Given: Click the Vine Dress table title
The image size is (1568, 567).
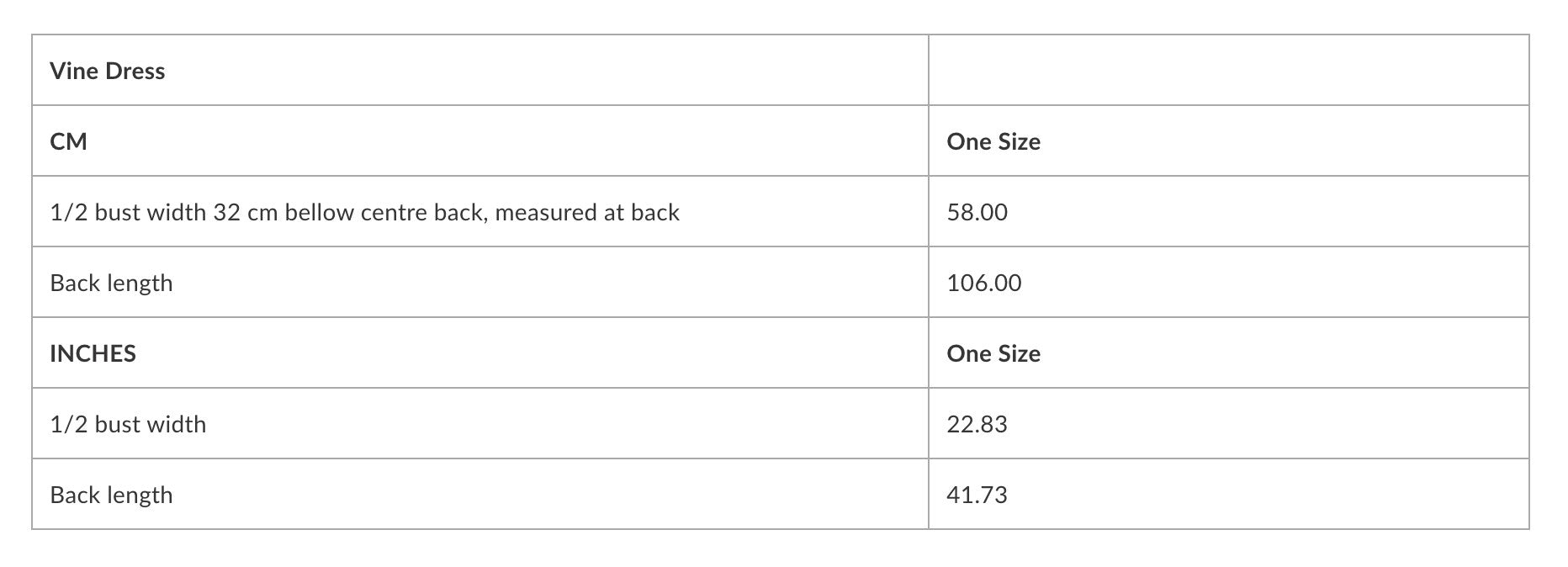Looking at the screenshot, I should point(108,71).
